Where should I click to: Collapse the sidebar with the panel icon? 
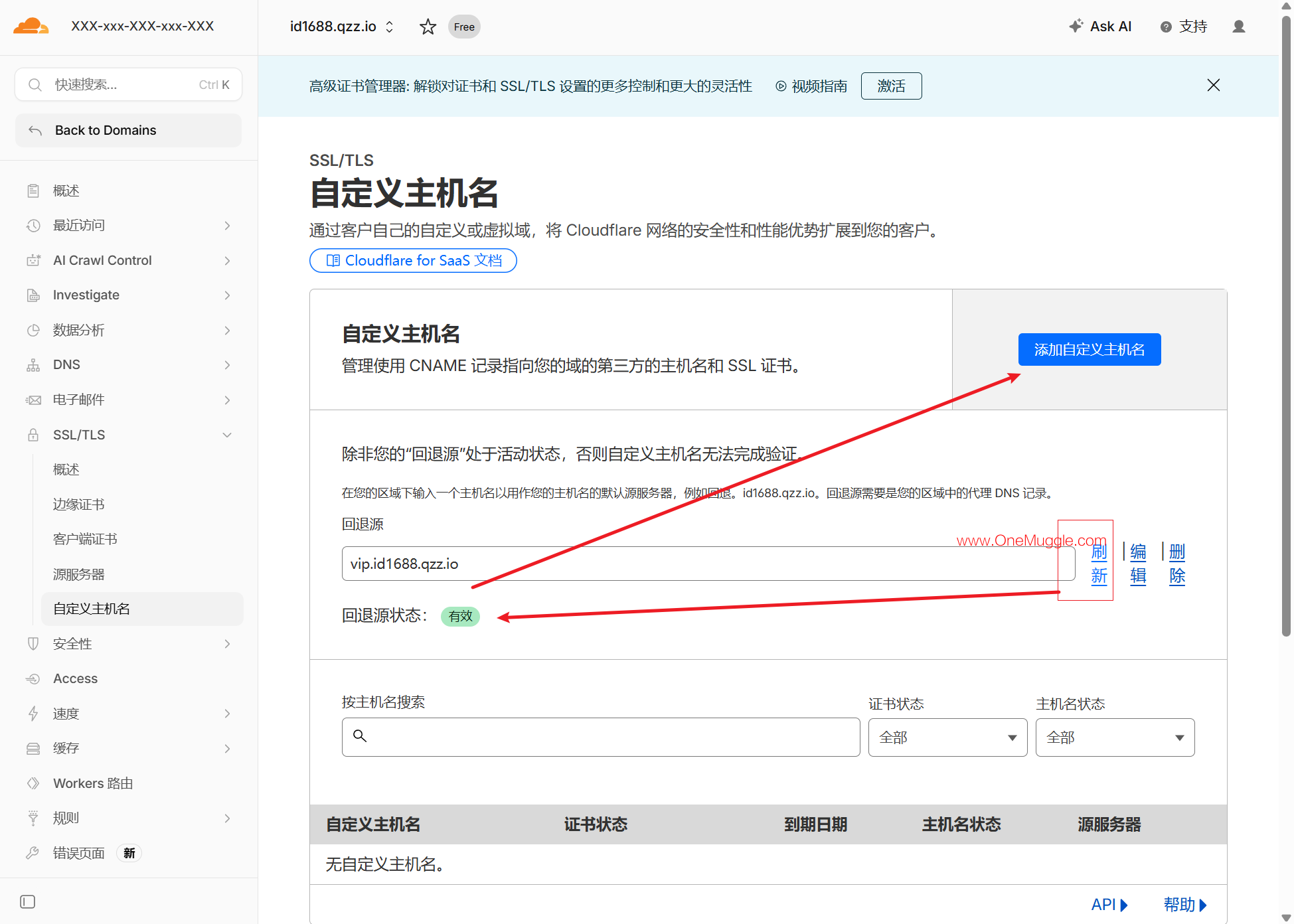click(28, 901)
